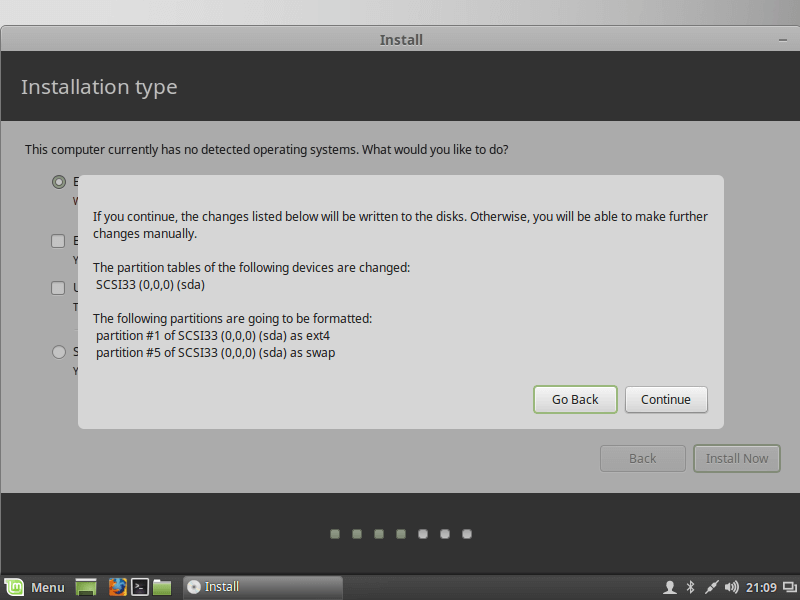Open the Terminal launcher in panel
This screenshot has height=600, width=800.
[x=140, y=587]
